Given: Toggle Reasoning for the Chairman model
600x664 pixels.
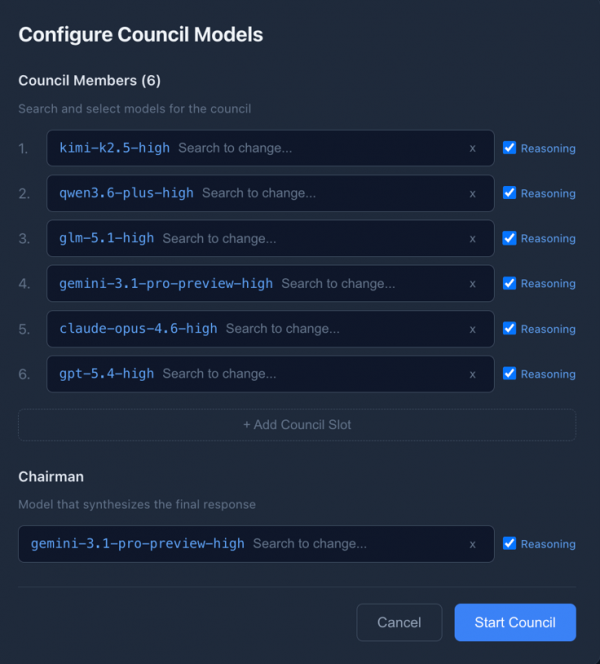Looking at the screenshot, I should click(x=510, y=544).
